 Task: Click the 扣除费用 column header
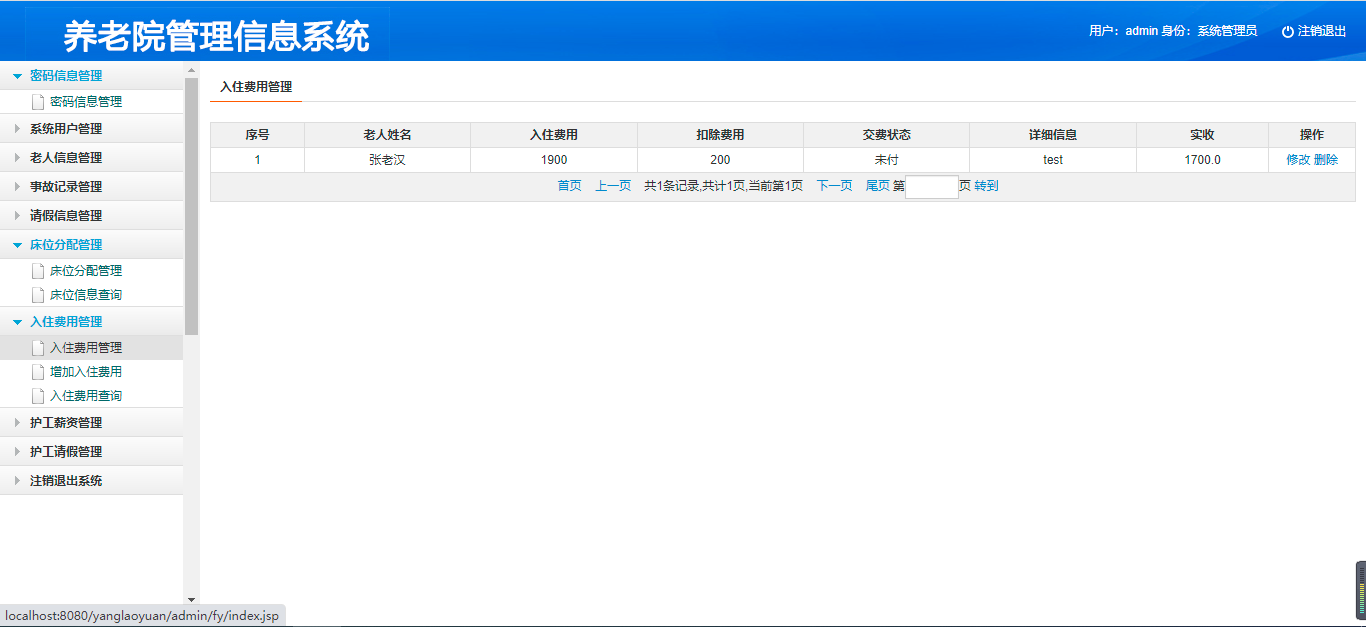(x=720, y=135)
